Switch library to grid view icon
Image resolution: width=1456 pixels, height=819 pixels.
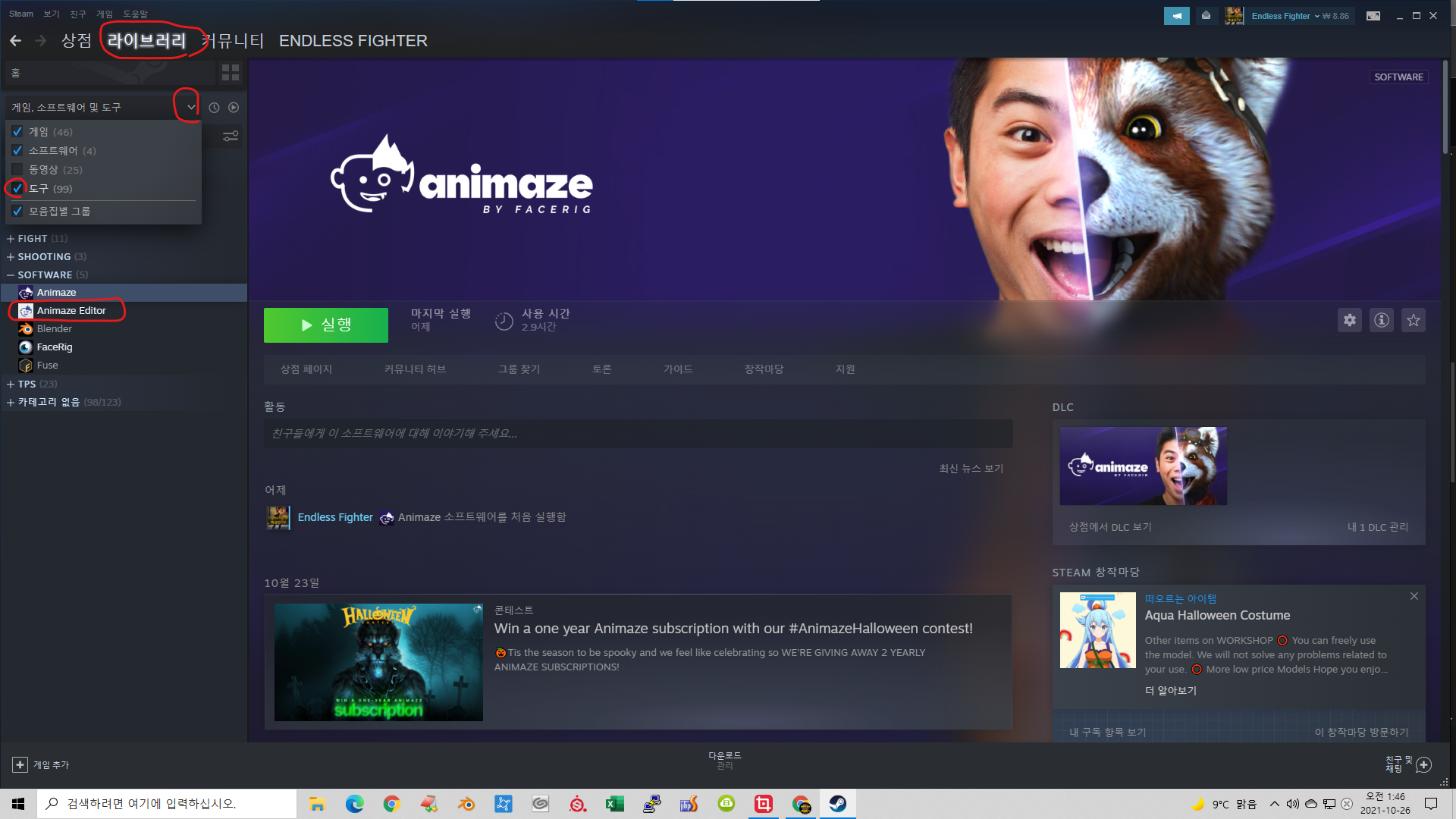pyautogui.click(x=230, y=73)
